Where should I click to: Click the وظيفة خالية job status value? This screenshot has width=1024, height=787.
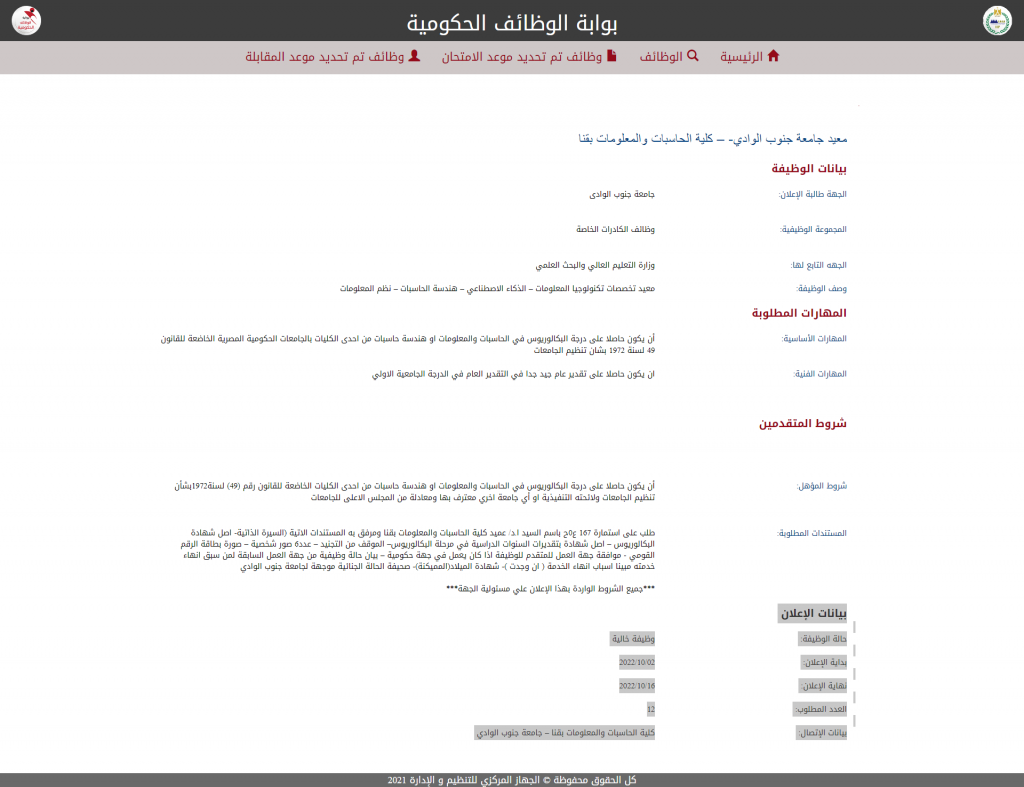632,638
